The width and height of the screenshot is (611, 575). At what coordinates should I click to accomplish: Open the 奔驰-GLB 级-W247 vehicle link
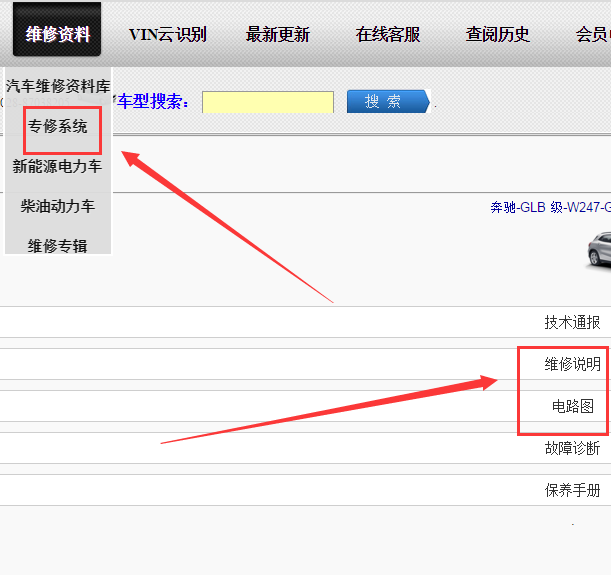(x=550, y=208)
